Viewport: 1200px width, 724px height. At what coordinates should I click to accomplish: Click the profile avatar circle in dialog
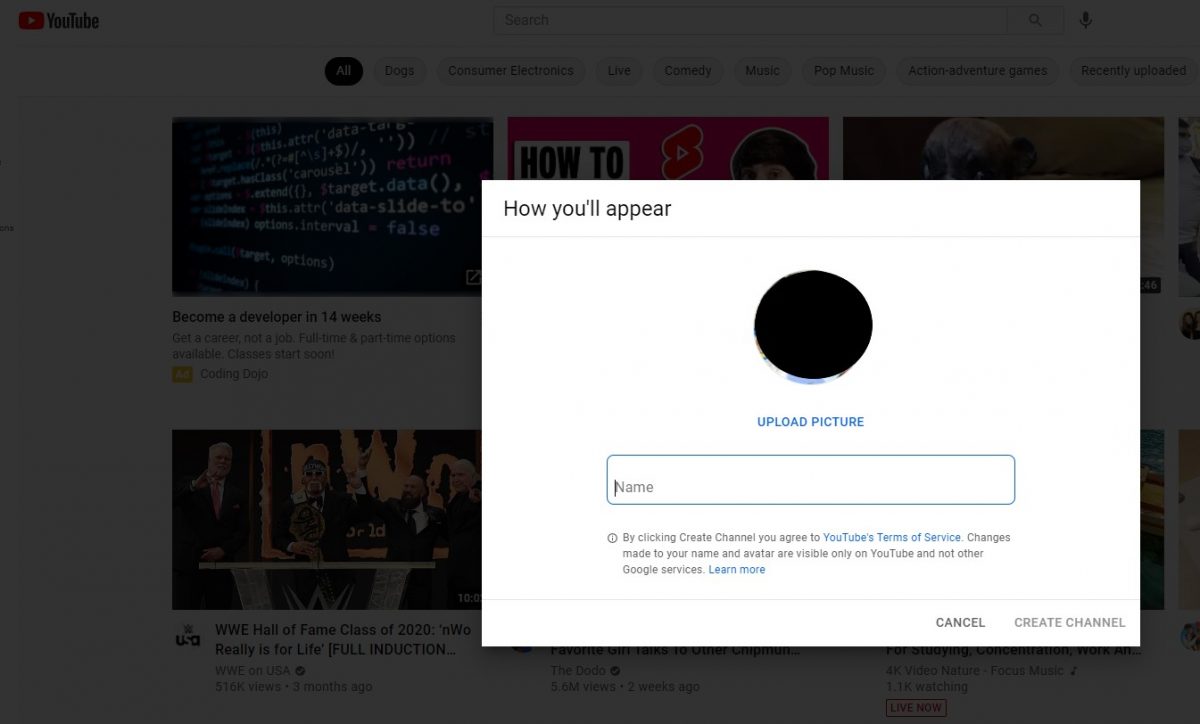coord(813,326)
